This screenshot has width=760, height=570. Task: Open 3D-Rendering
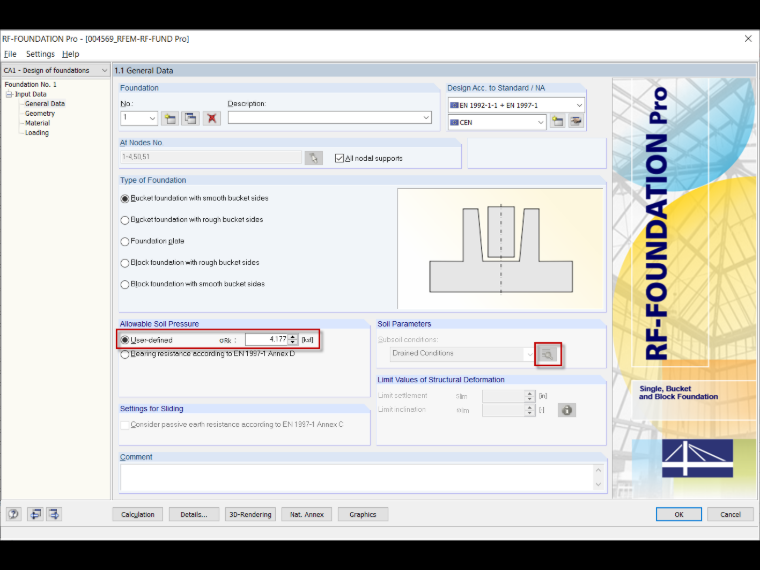point(250,514)
